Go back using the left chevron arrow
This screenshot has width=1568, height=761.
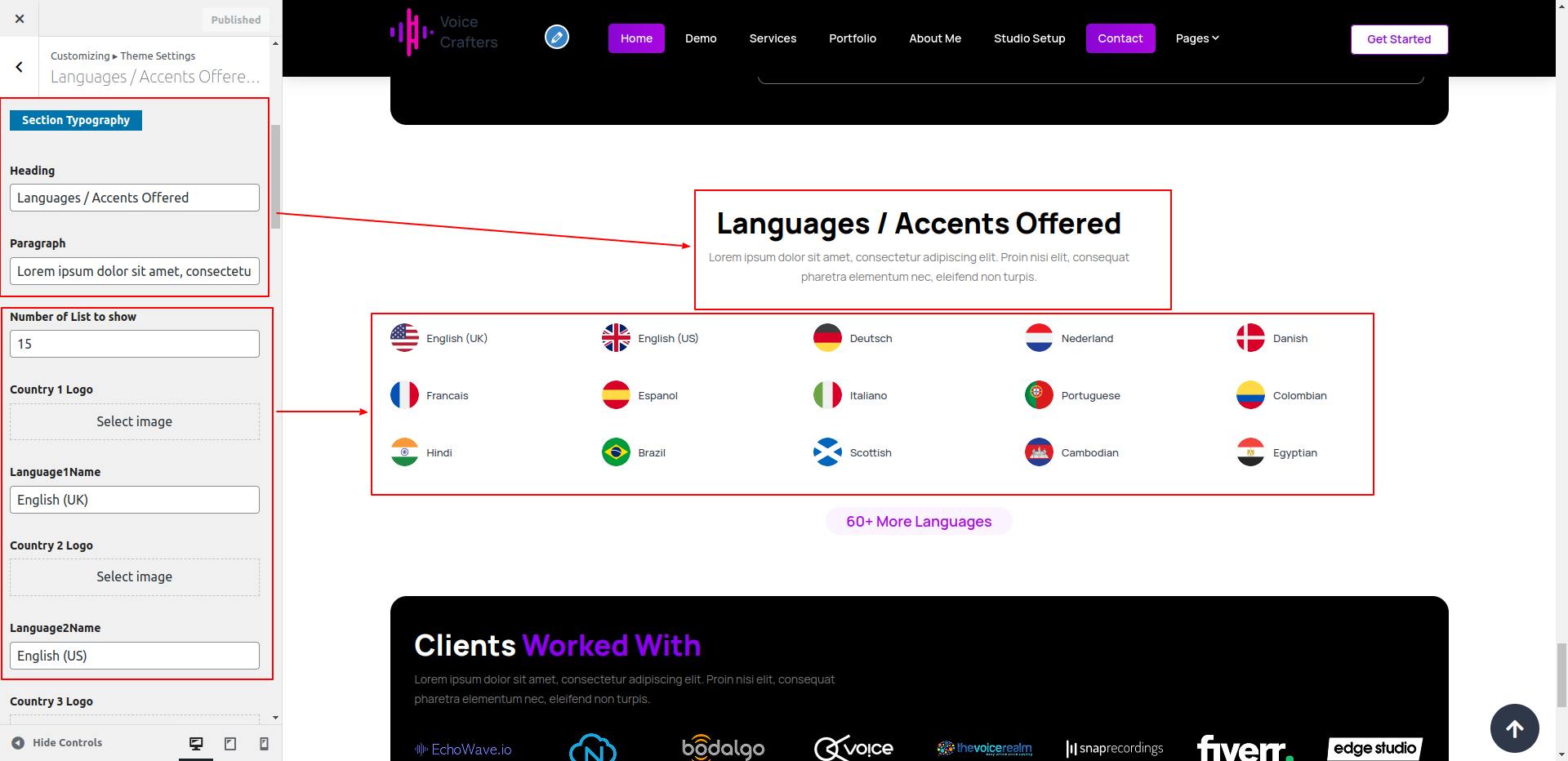pyautogui.click(x=20, y=67)
